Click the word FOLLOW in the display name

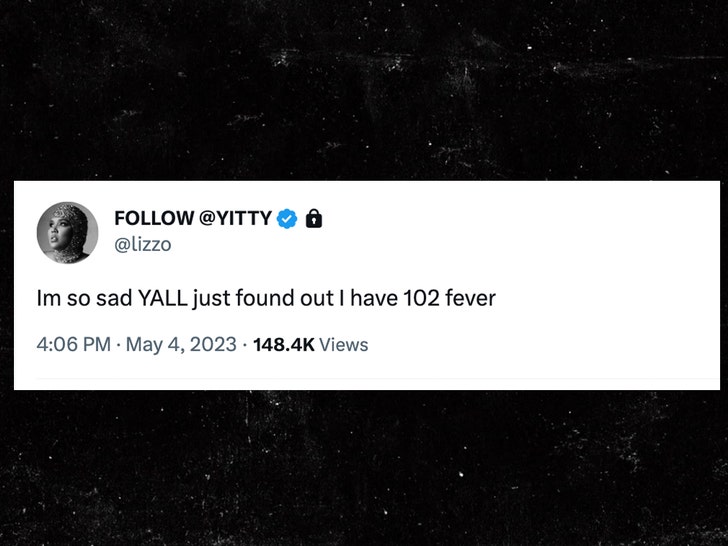tap(153, 218)
